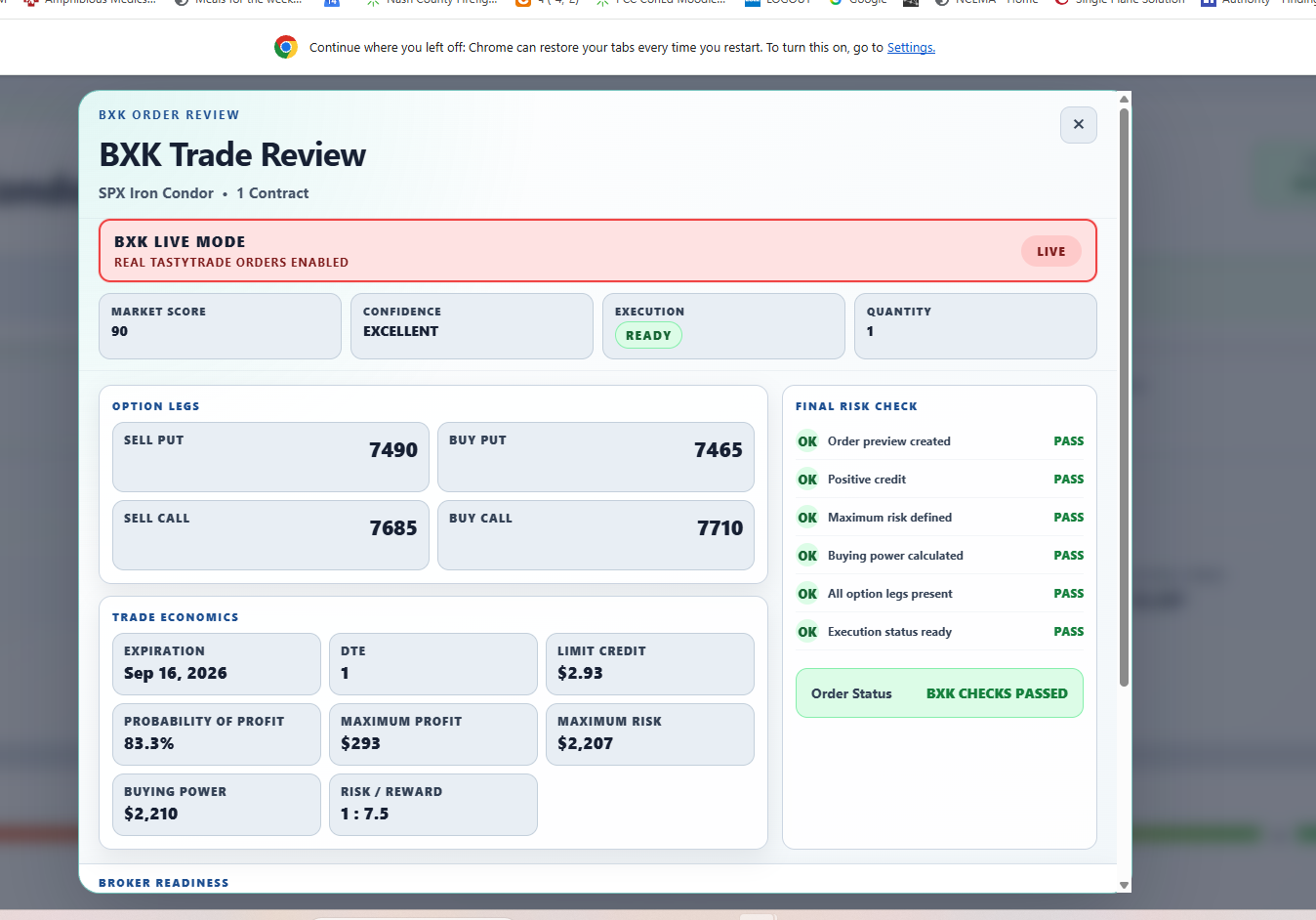Close the BXK Trade Review dialog

click(x=1078, y=125)
